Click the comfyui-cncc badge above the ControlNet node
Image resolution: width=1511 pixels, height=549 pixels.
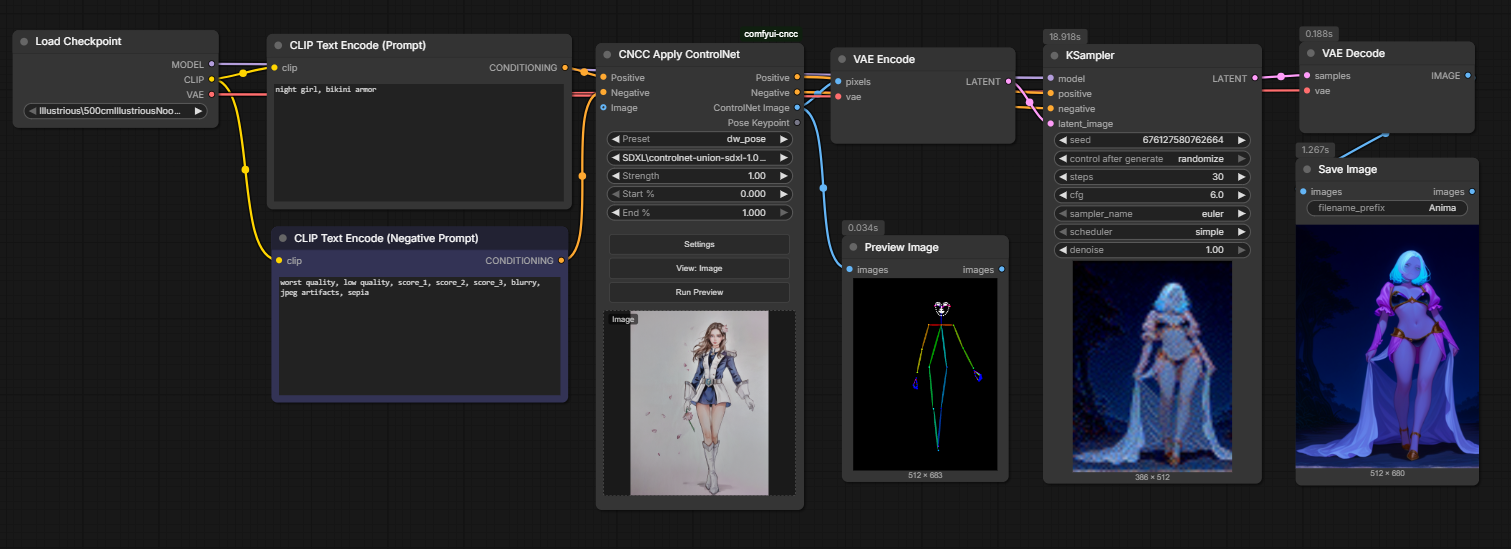(771, 34)
